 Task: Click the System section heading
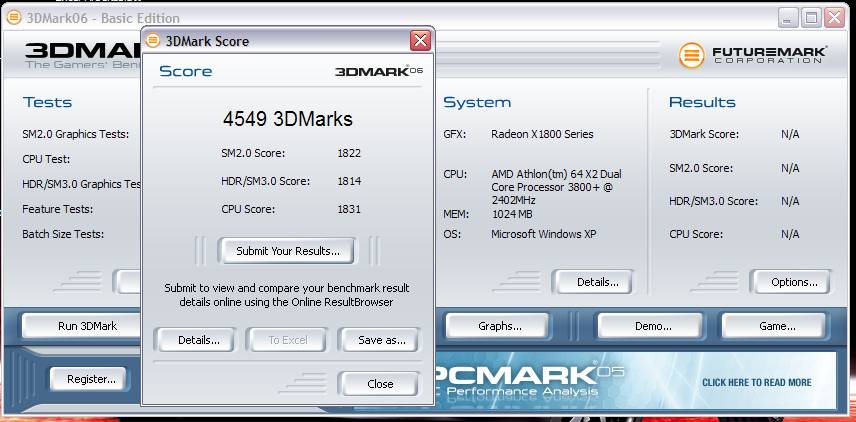(x=477, y=102)
